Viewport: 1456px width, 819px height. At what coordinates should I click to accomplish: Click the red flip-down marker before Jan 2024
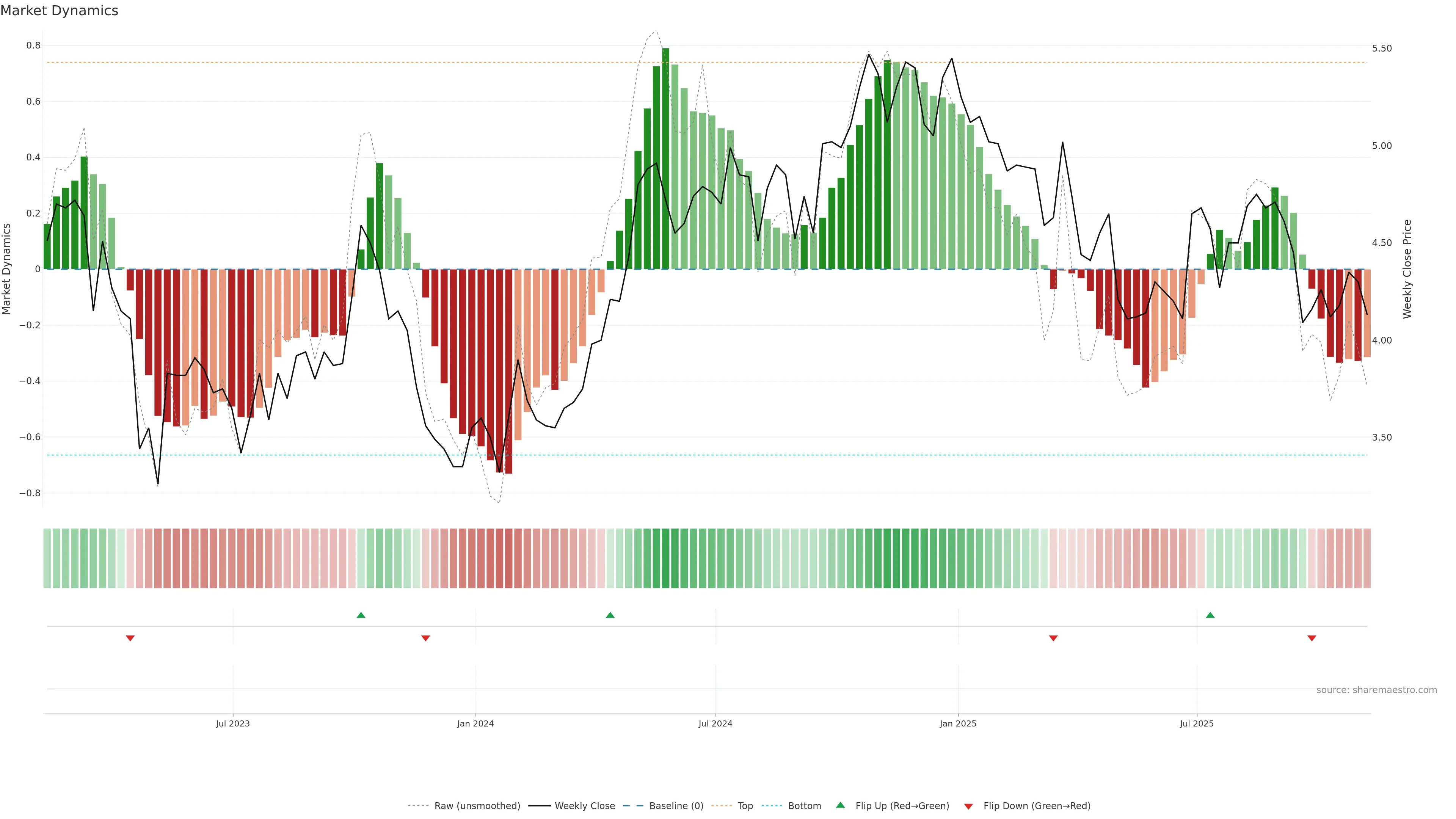tap(425, 638)
